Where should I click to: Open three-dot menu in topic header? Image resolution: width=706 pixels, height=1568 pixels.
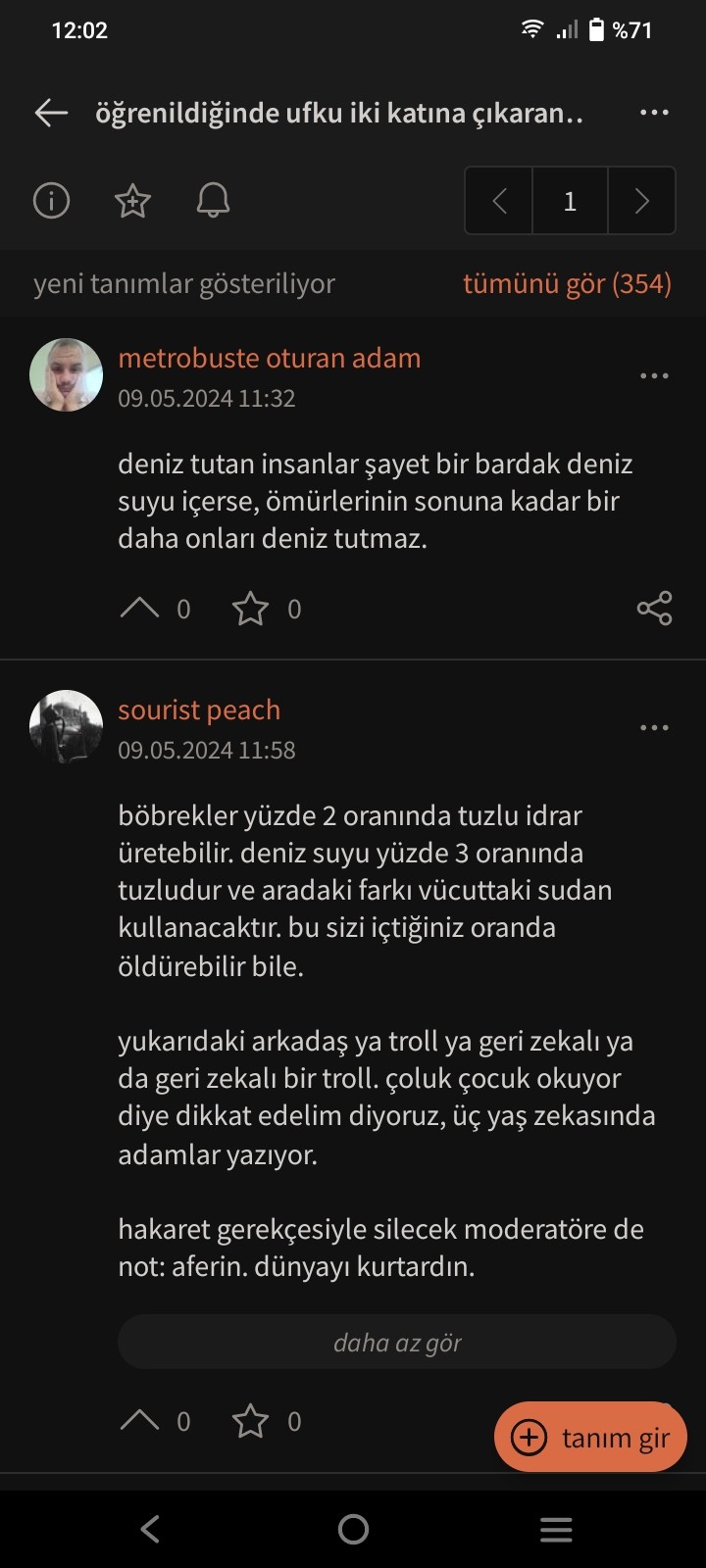(654, 113)
